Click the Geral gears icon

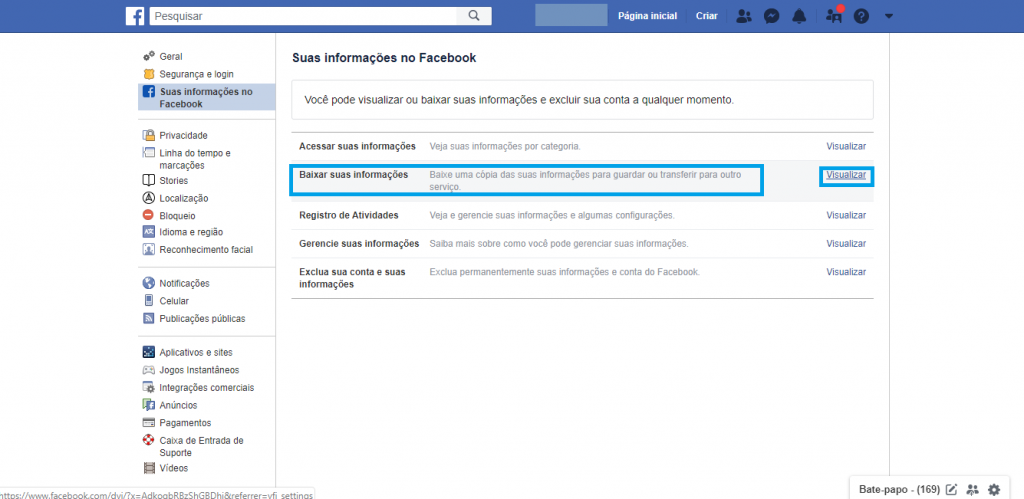tap(149, 56)
